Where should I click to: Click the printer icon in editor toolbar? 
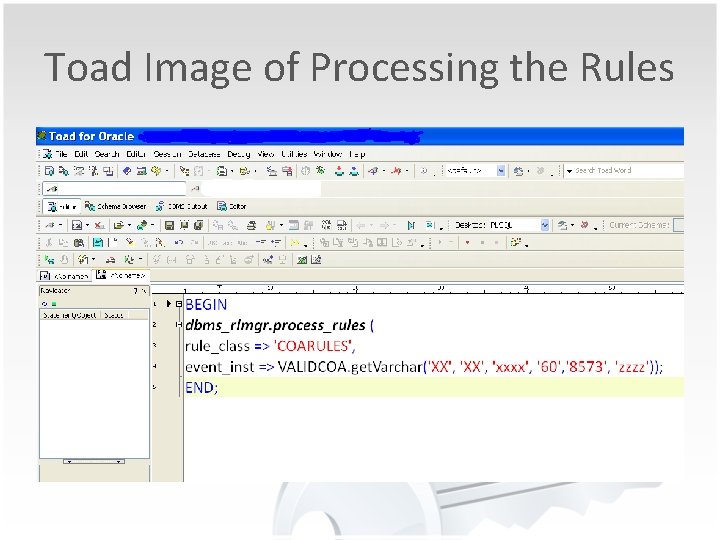click(x=251, y=225)
